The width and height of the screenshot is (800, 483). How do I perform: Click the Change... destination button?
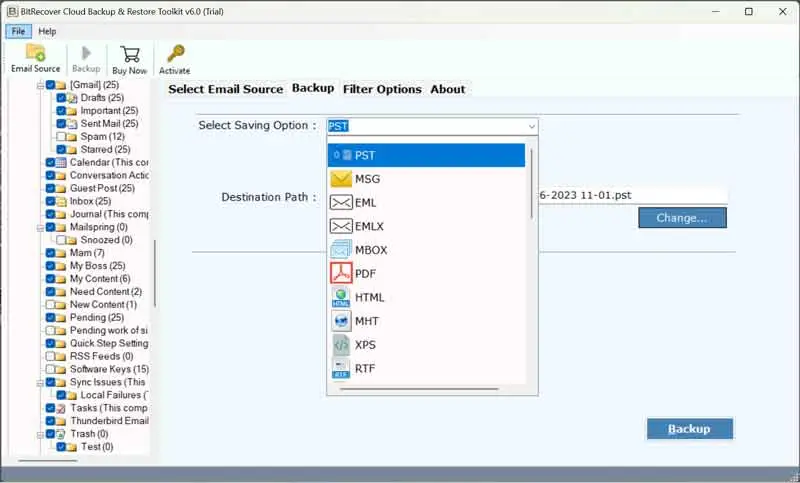tap(682, 218)
